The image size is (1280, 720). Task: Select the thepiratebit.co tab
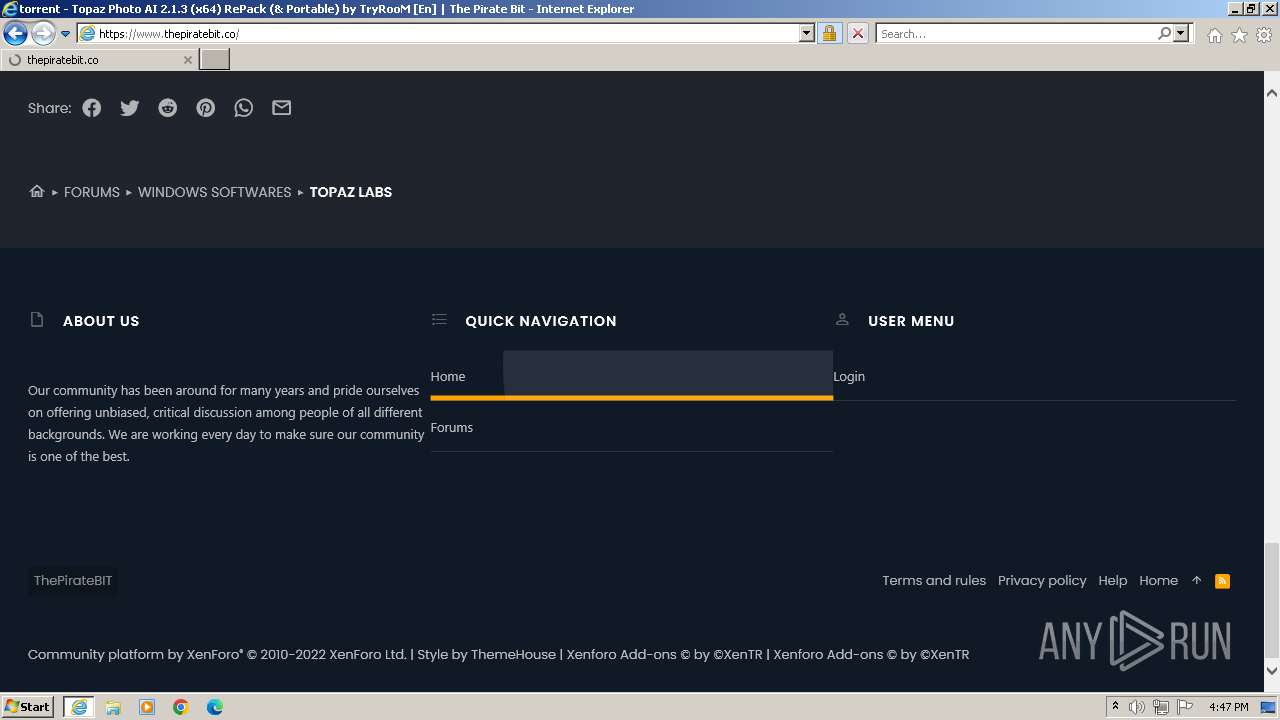tap(100, 60)
